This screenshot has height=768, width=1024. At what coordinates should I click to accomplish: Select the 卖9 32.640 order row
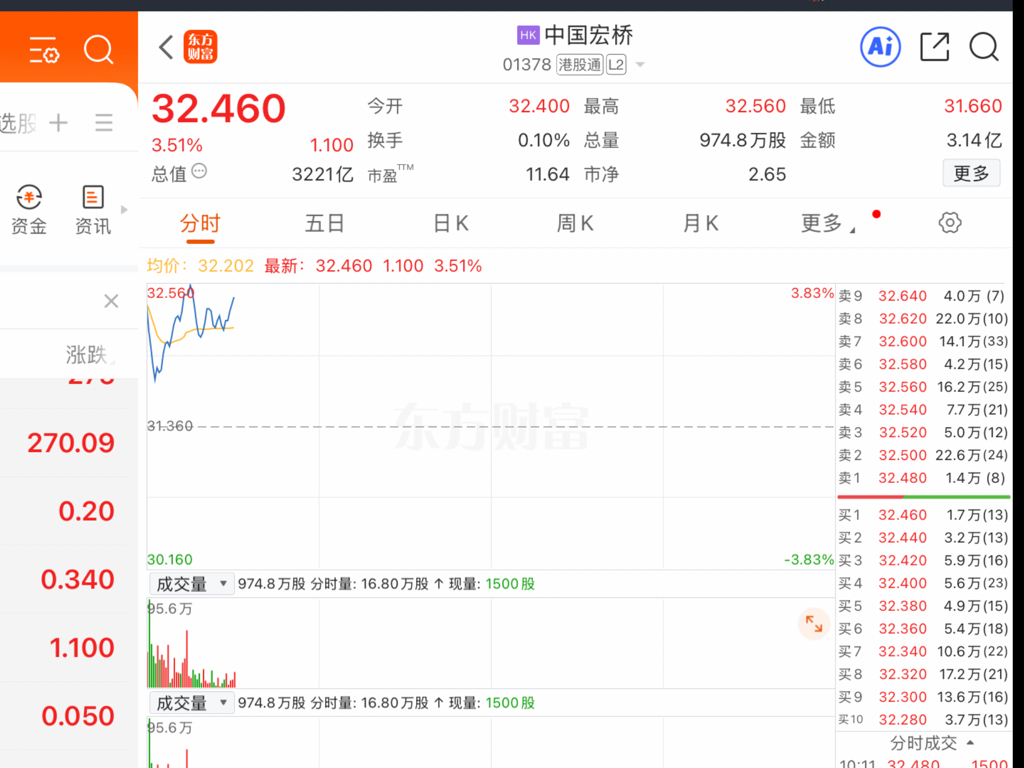923,296
